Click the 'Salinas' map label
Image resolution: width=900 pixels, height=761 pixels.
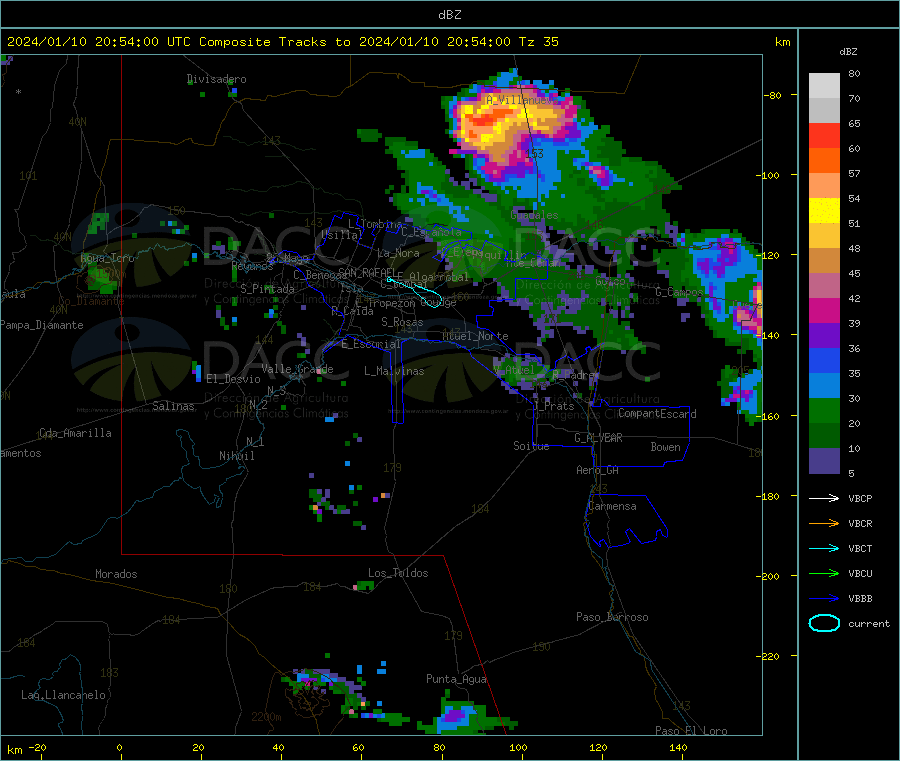click(x=173, y=406)
